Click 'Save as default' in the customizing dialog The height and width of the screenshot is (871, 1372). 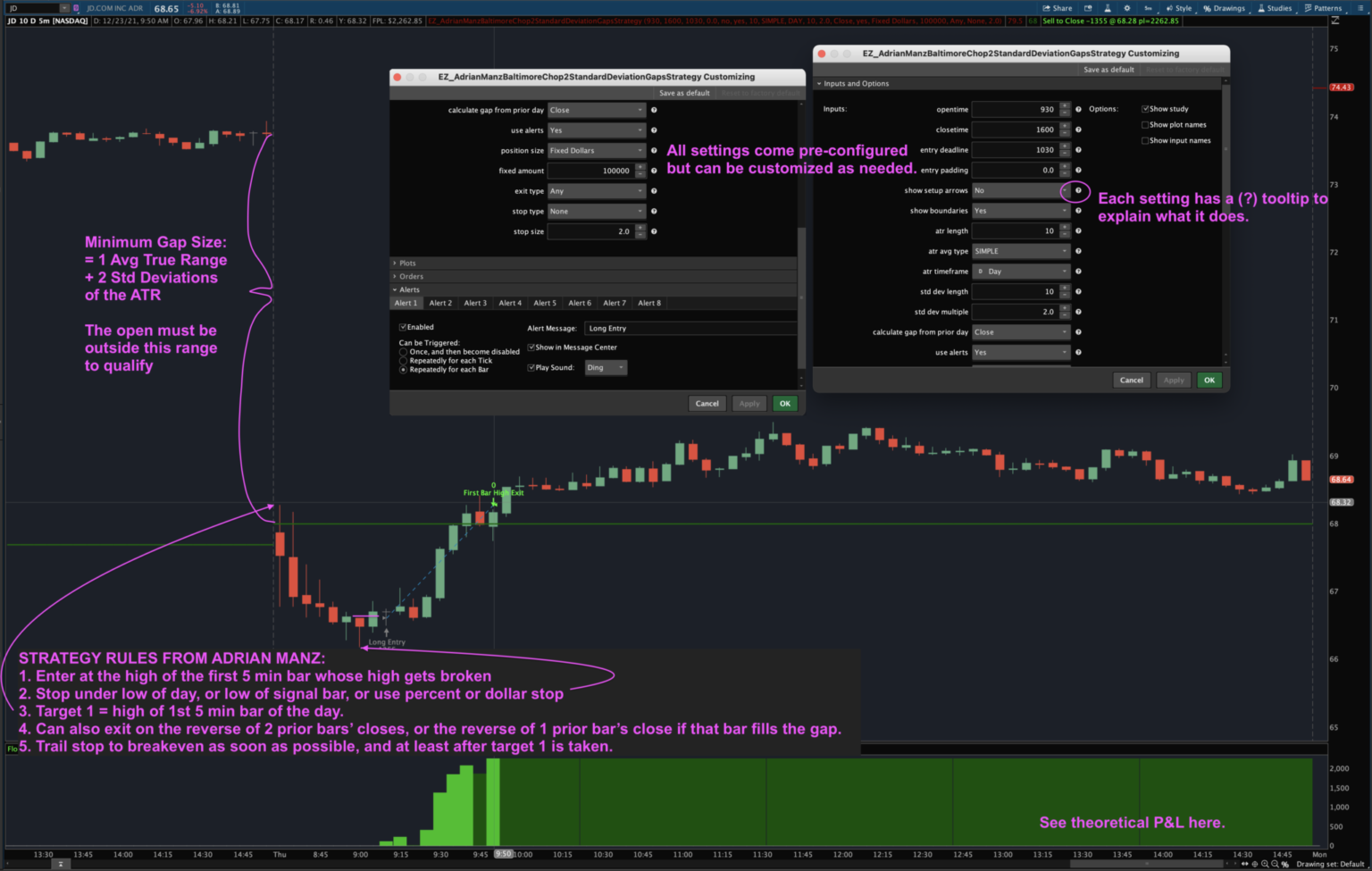click(x=684, y=92)
